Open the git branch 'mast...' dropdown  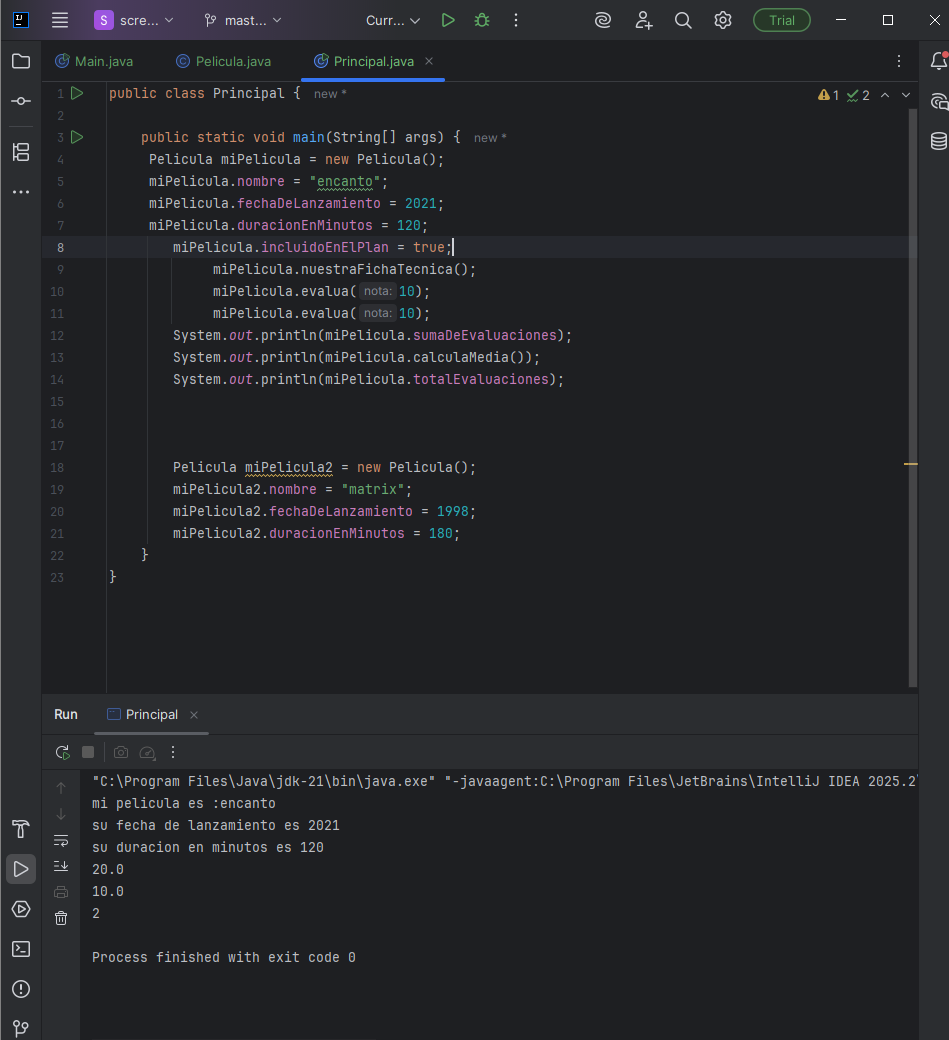point(243,21)
